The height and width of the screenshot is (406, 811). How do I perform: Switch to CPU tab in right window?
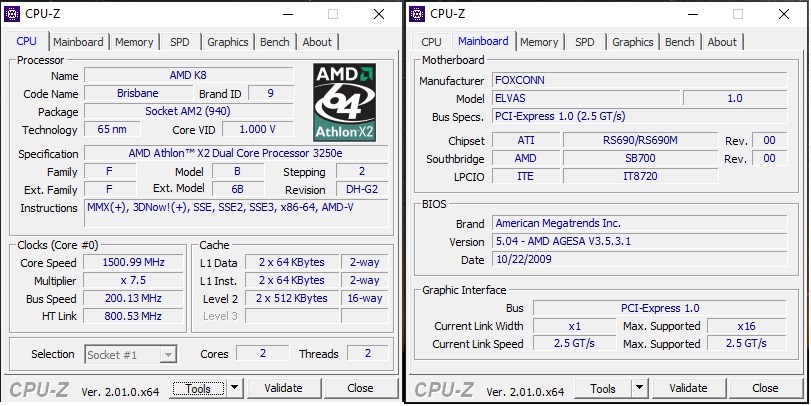(431, 42)
